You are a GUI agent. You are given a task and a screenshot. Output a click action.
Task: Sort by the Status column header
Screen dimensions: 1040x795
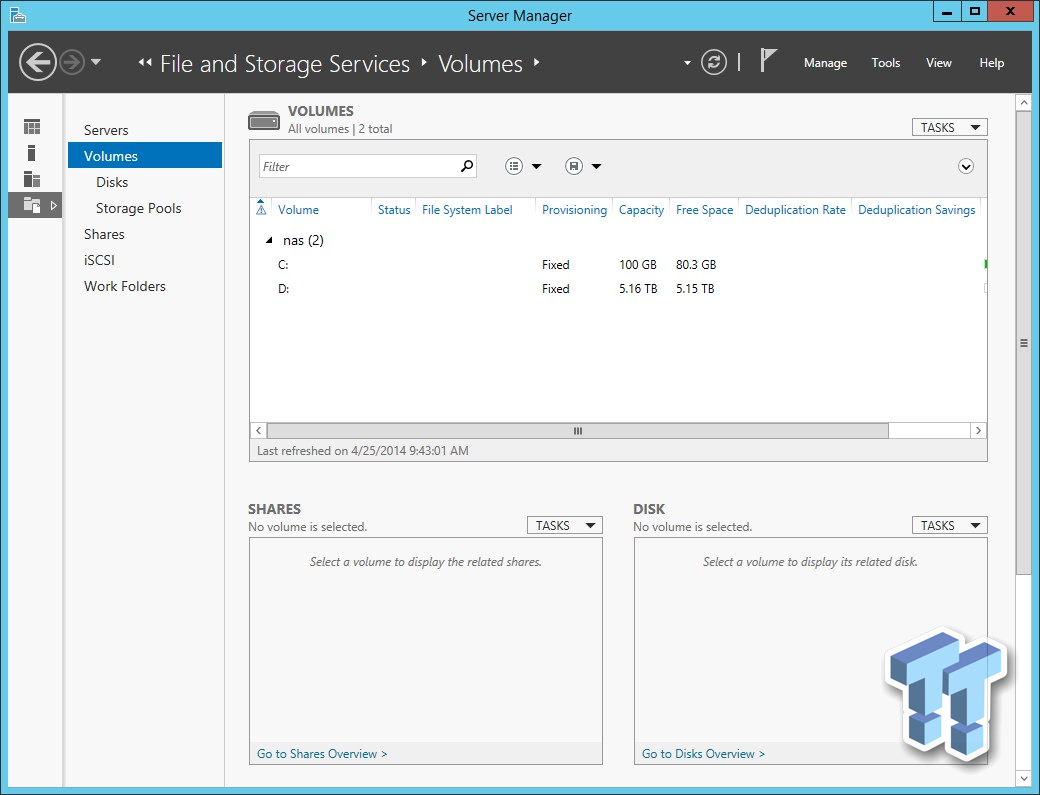(394, 210)
